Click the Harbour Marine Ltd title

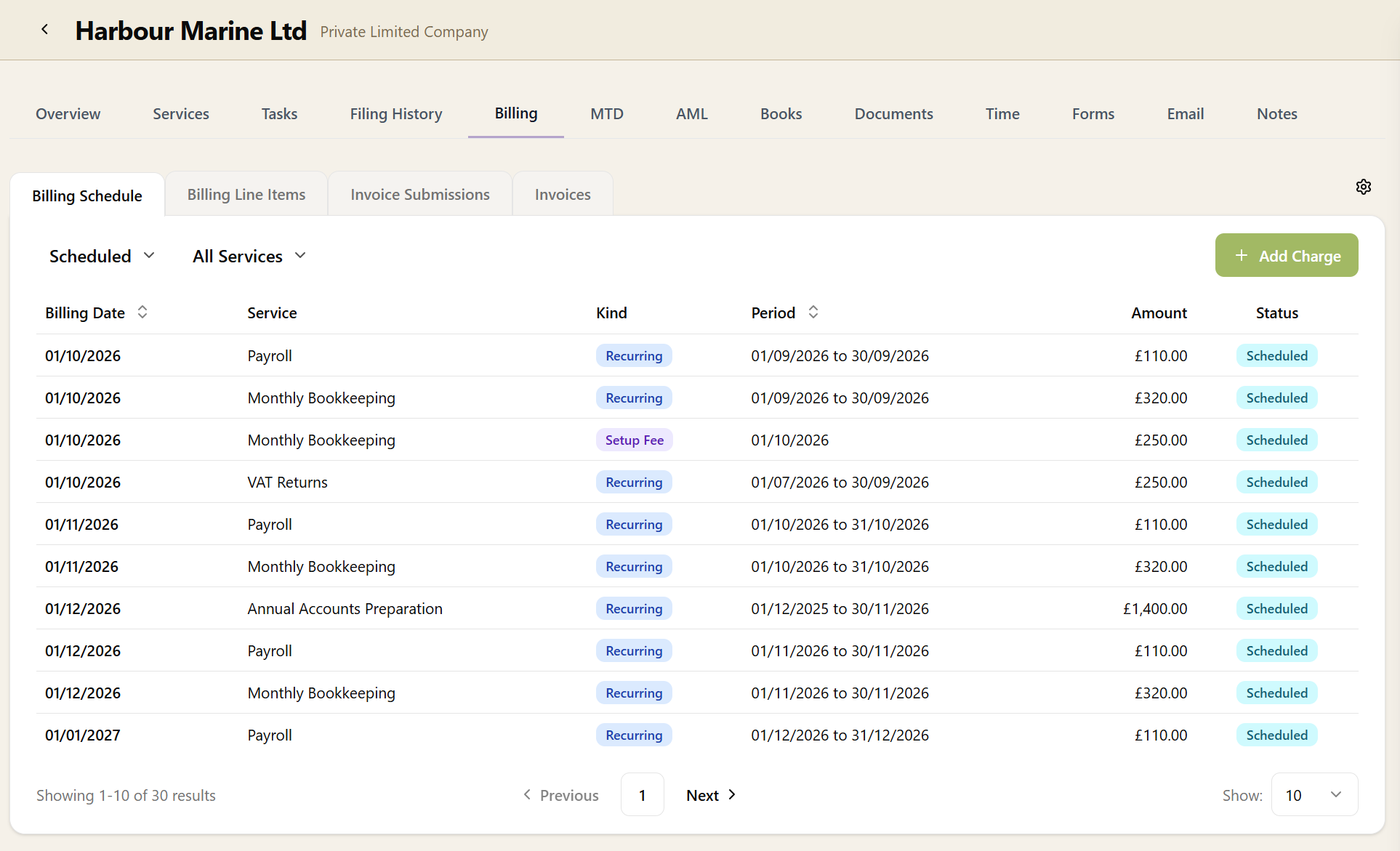point(191,31)
